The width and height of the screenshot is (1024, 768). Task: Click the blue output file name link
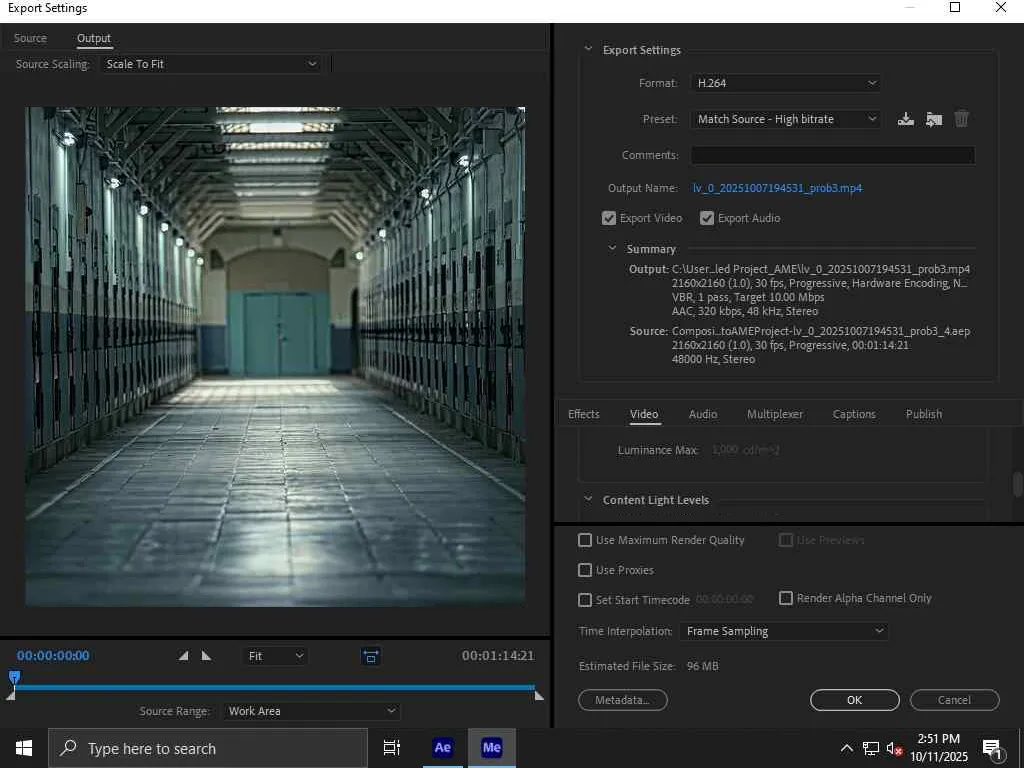(x=777, y=188)
